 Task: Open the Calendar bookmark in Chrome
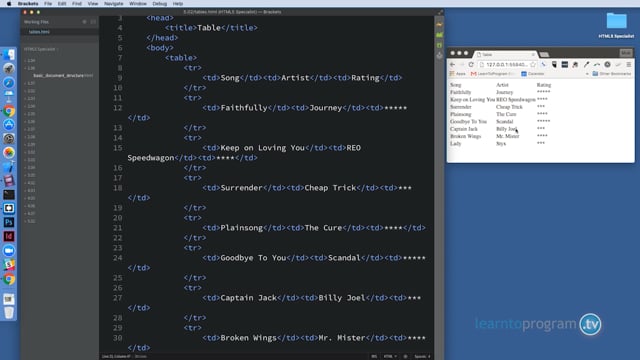tap(533, 74)
